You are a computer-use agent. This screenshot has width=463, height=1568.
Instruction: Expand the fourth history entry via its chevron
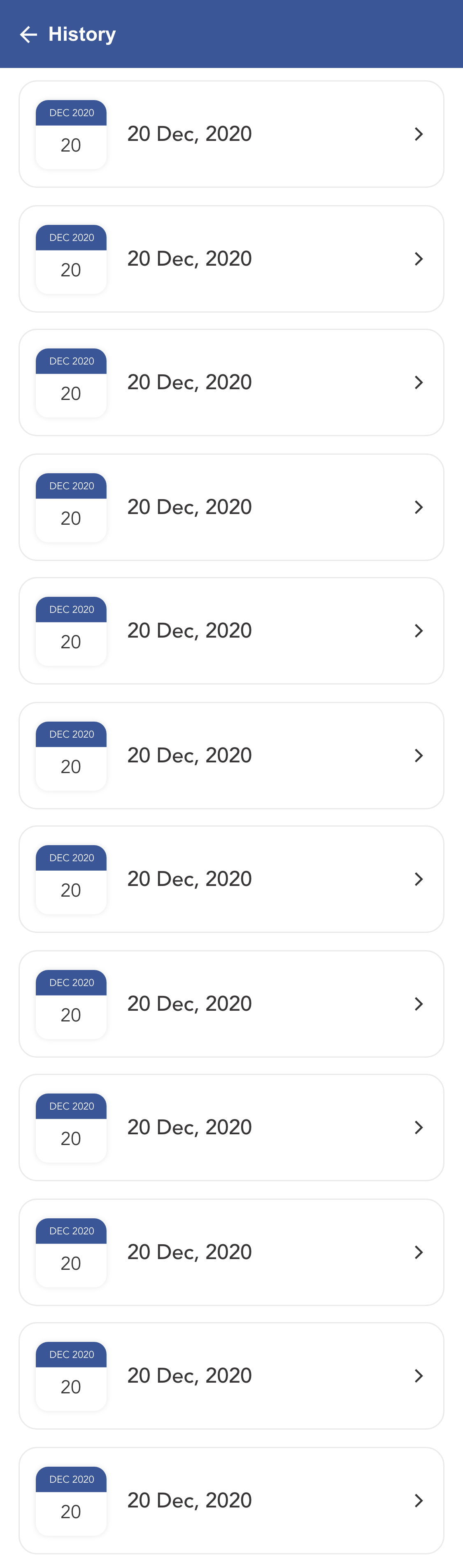point(419,507)
